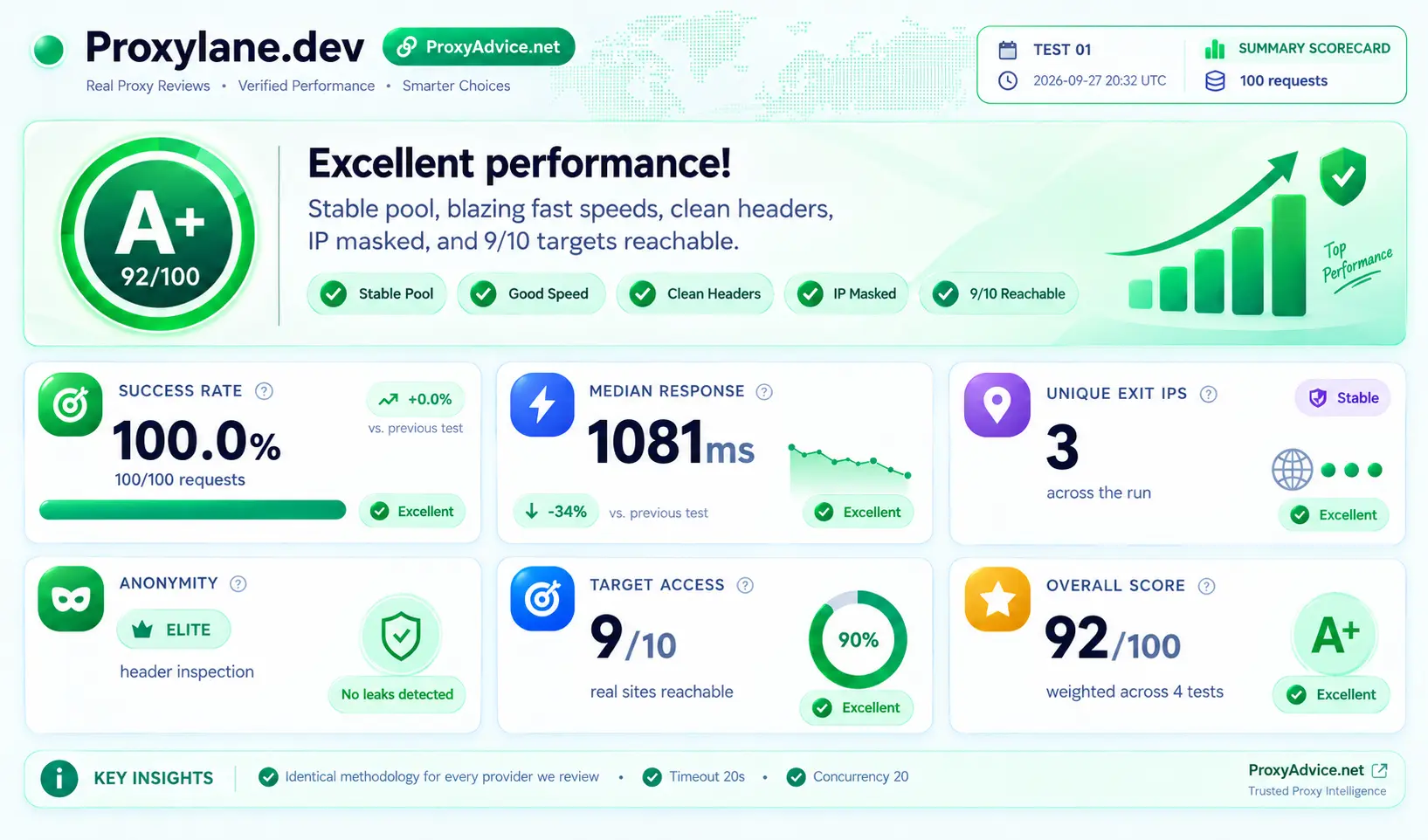Click the Key Insights info icon
This screenshot has width=1428, height=840.
pyautogui.click(x=59, y=777)
